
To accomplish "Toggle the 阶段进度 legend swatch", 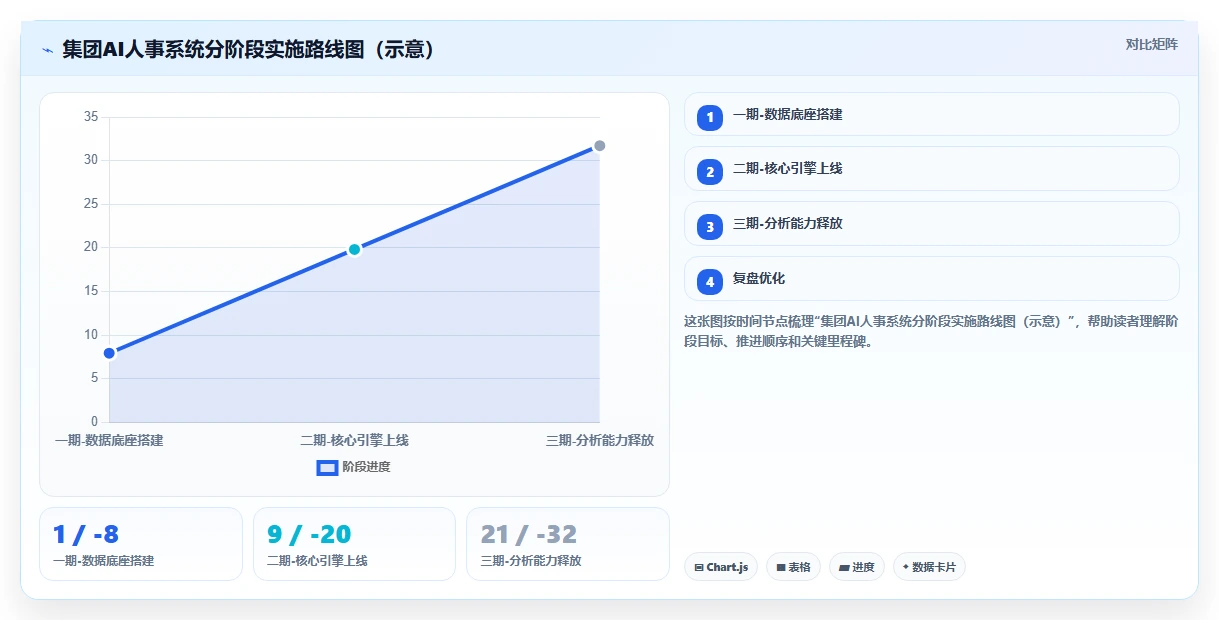I will pos(327,467).
